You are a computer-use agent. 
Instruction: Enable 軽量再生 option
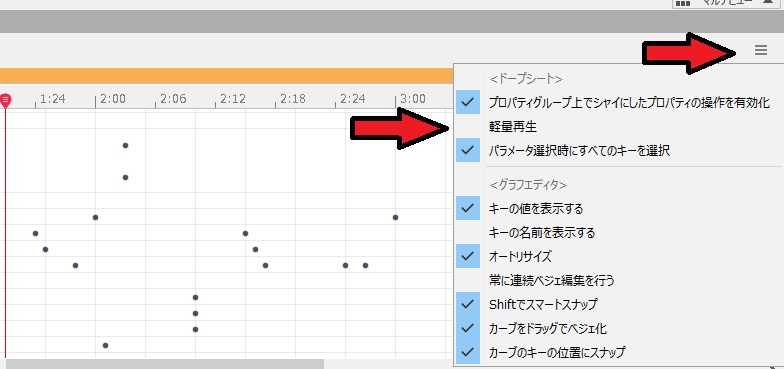(618, 127)
